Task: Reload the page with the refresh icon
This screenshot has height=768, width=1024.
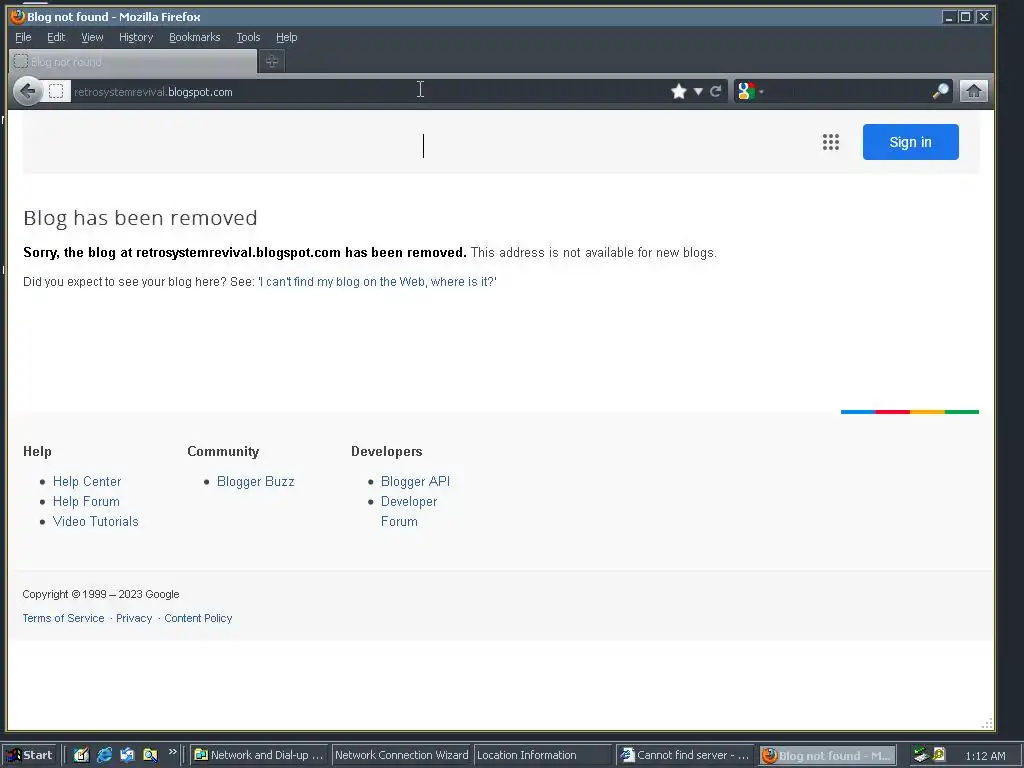Action: [x=716, y=91]
